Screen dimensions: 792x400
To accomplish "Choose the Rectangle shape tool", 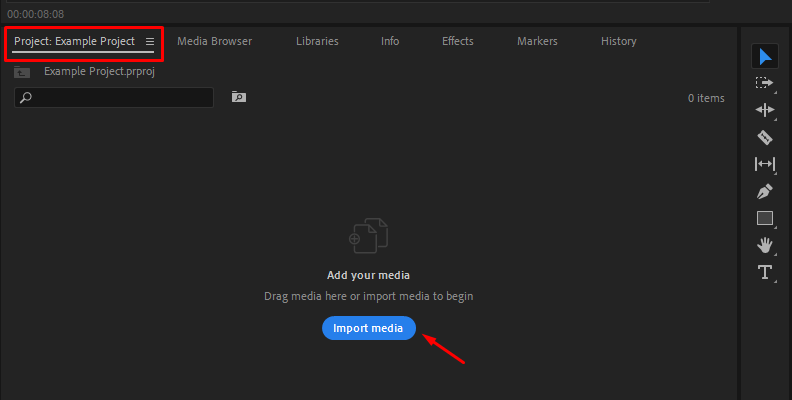I will [x=765, y=218].
